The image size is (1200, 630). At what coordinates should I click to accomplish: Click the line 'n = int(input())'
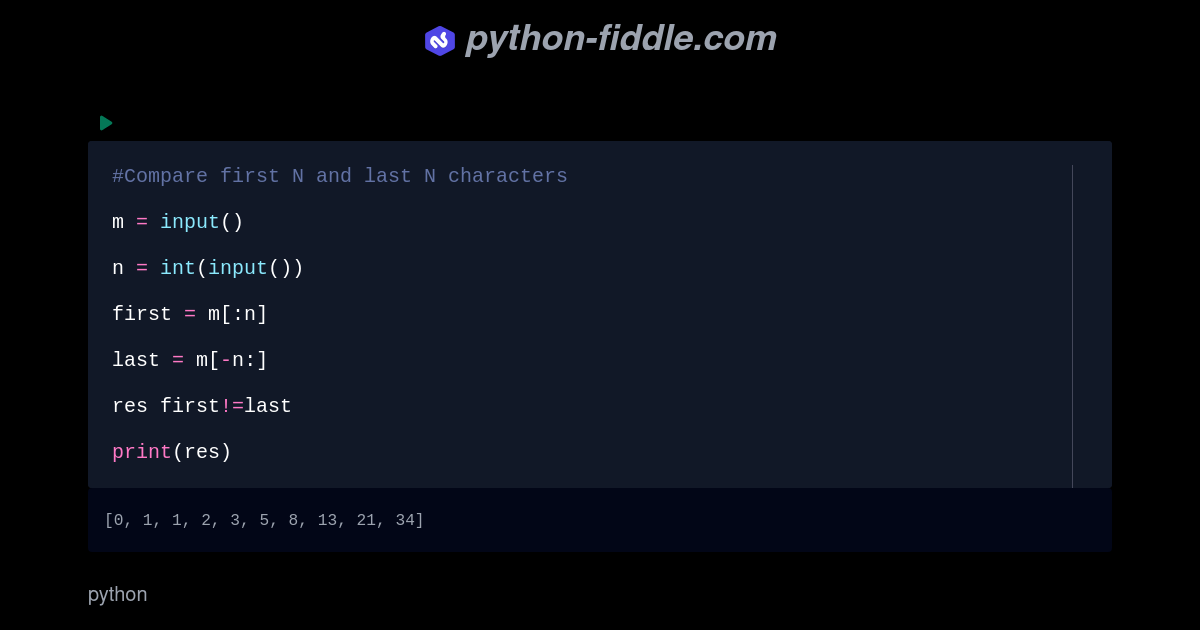tap(207, 267)
